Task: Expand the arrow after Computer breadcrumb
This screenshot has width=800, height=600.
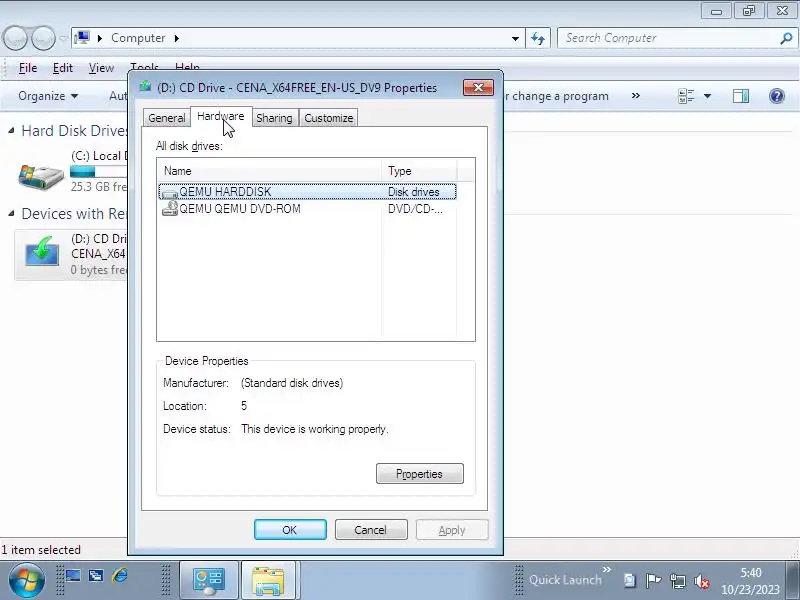Action: tap(177, 38)
